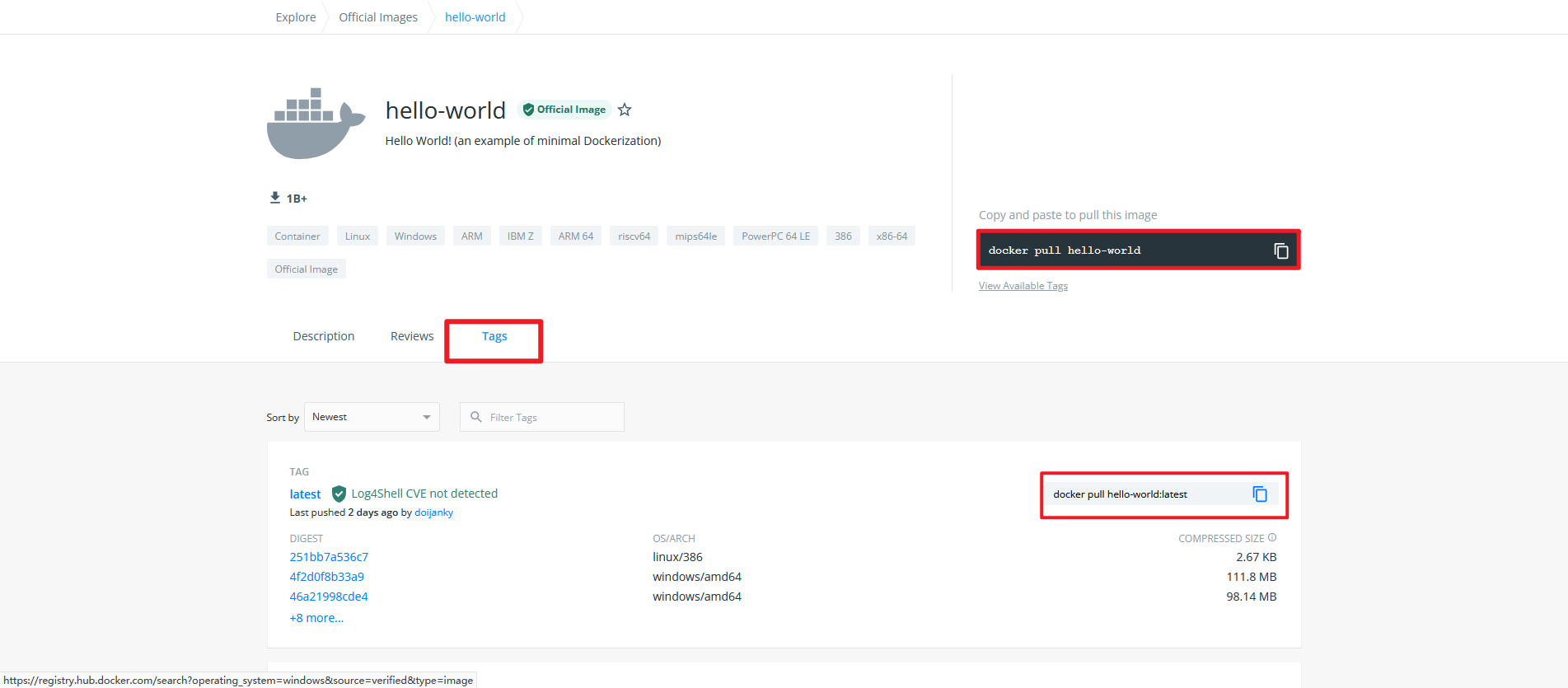Select the ARM category chip
This screenshot has height=688, width=1568.
(x=472, y=236)
